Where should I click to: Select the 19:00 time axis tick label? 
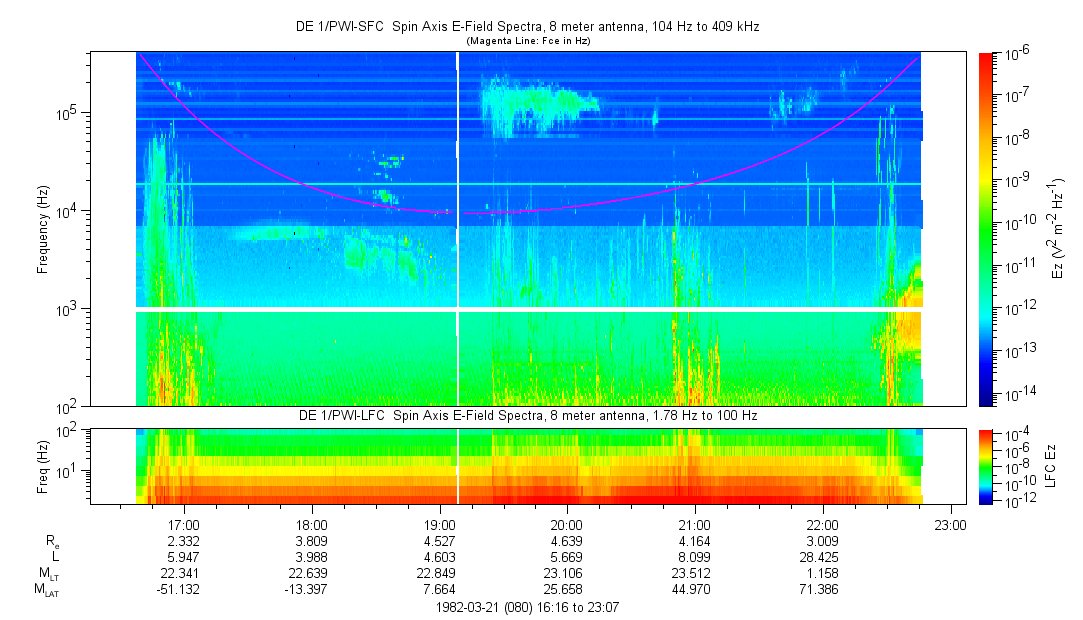tap(439, 524)
